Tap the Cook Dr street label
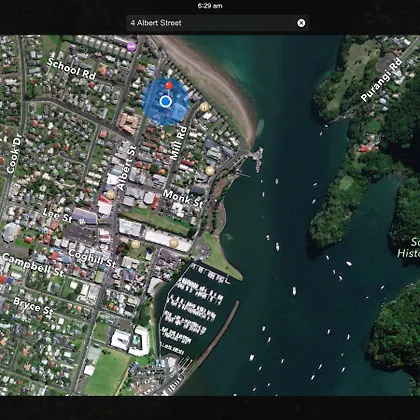Image resolution: width=420 pixels, height=420 pixels. pyautogui.click(x=14, y=154)
